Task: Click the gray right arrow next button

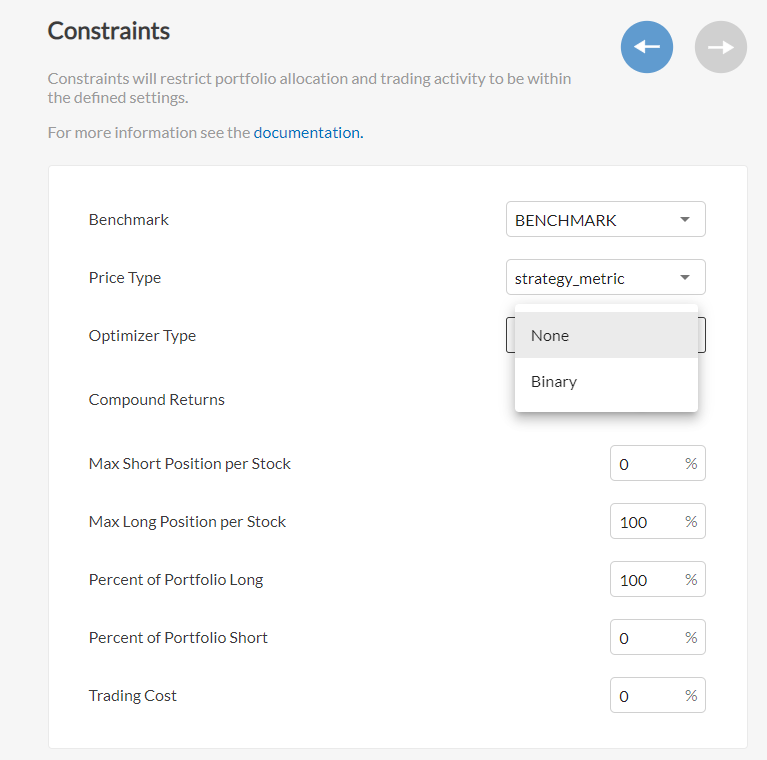Action: (721, 47)
